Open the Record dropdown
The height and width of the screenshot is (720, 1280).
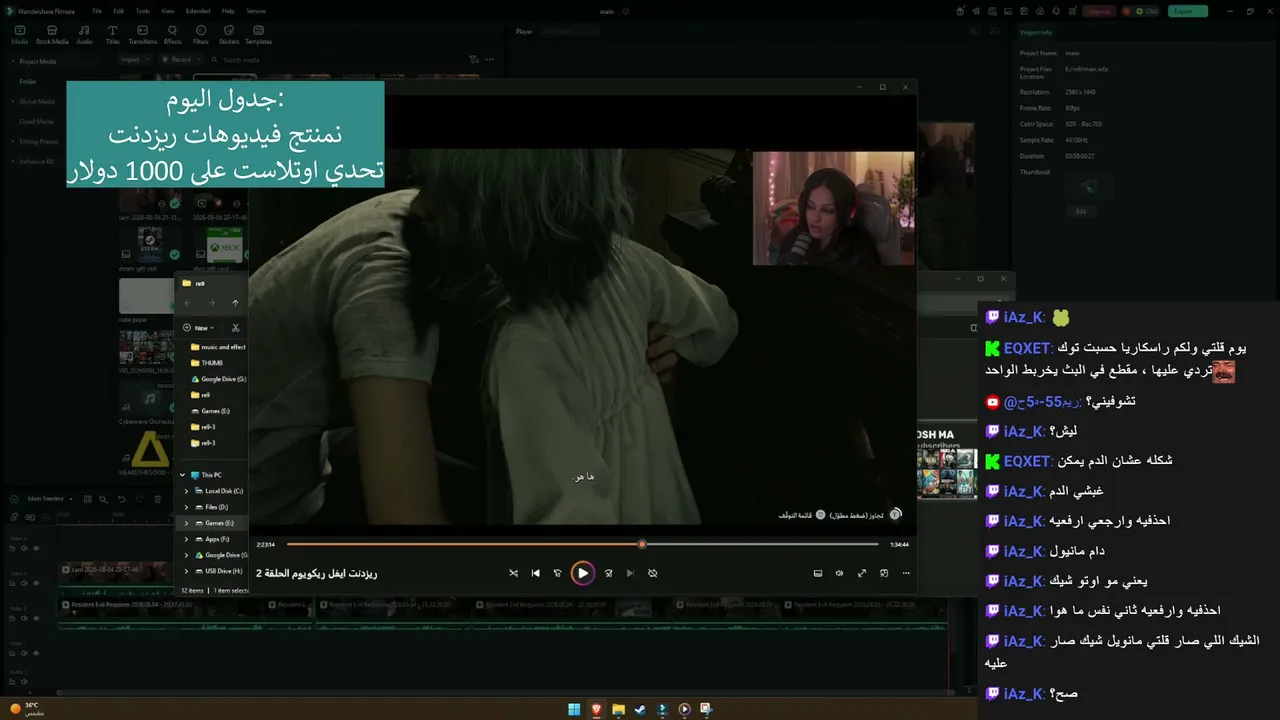point(180,59)
